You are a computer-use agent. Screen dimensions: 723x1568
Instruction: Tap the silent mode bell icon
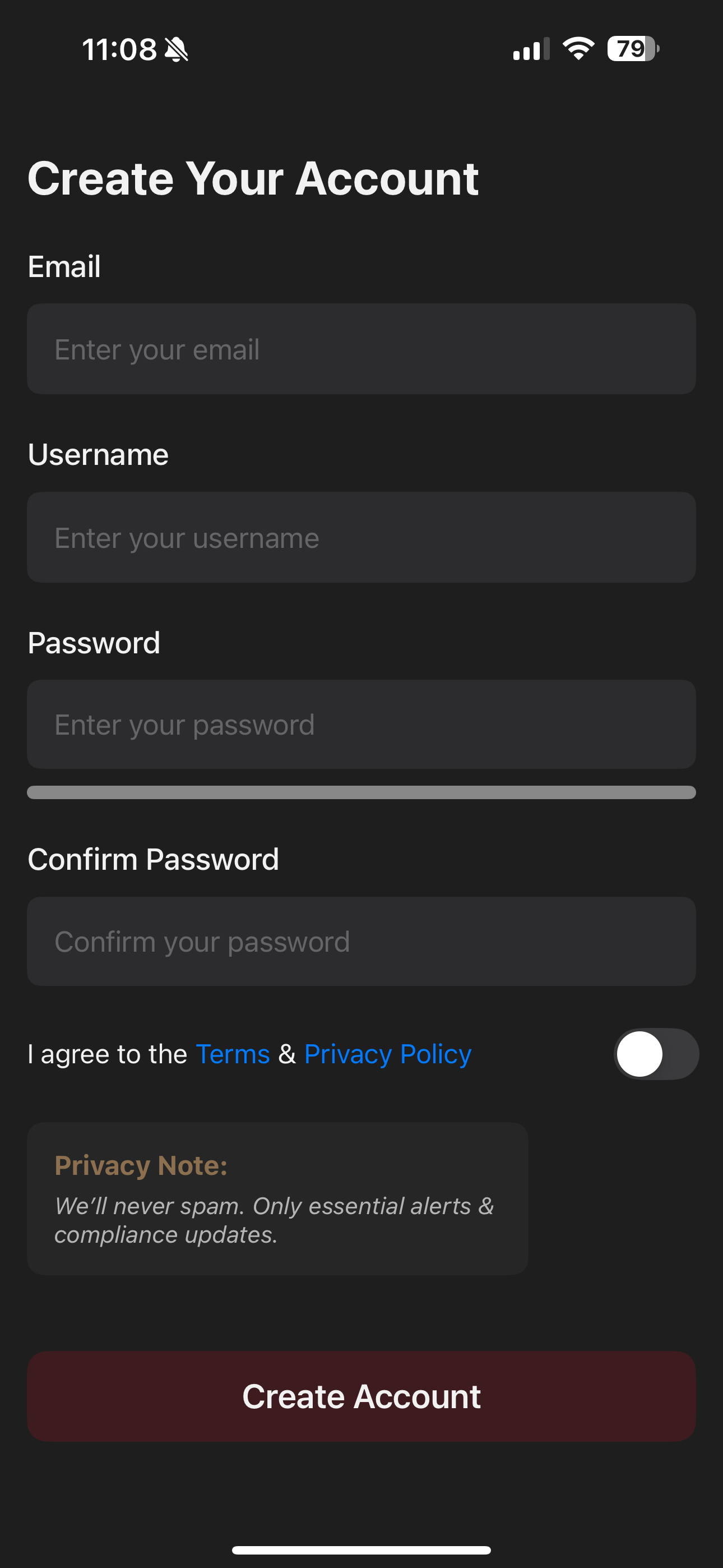click(x=177, y=49)
